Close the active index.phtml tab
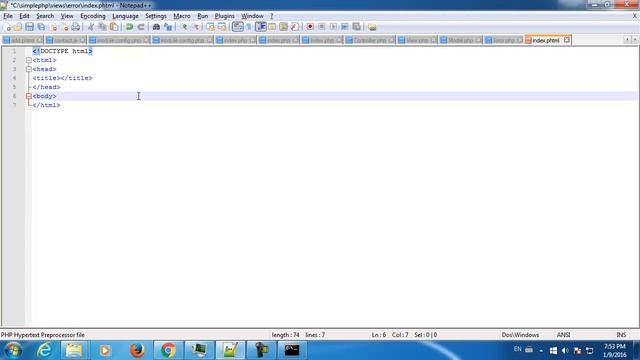640x360 pixels. (x=567, y=40)
